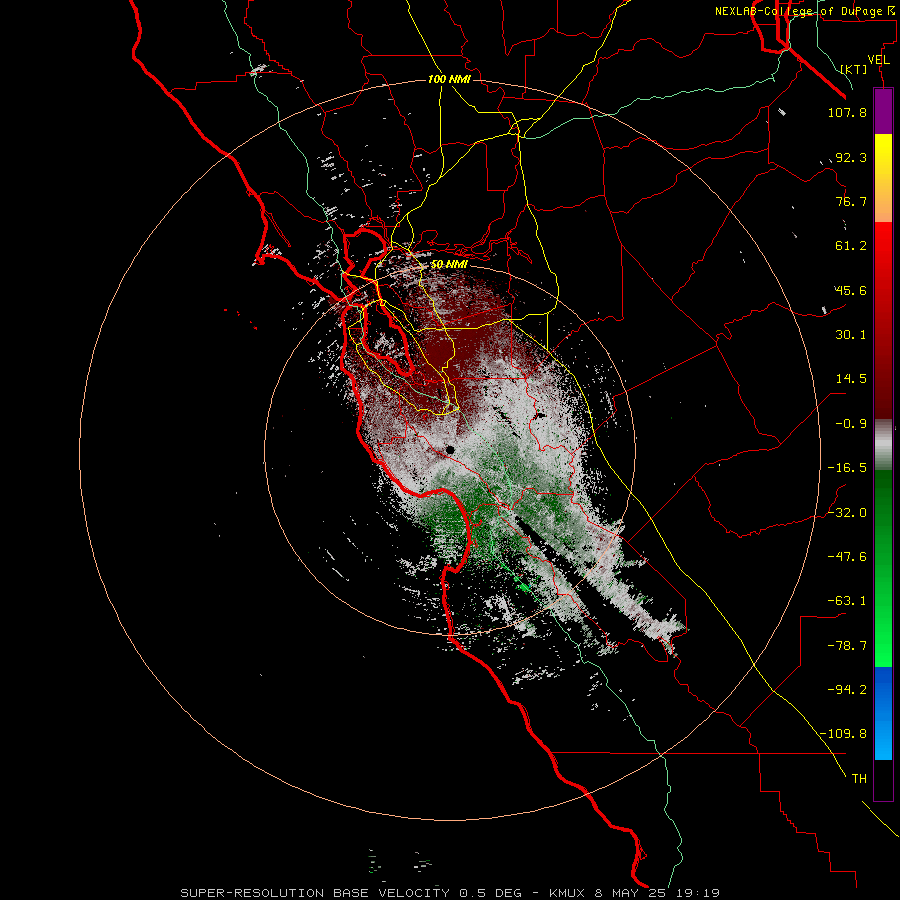Click the 45.6 velocity scale label
The image size is (900, 900).
click(x=851, y=290)
